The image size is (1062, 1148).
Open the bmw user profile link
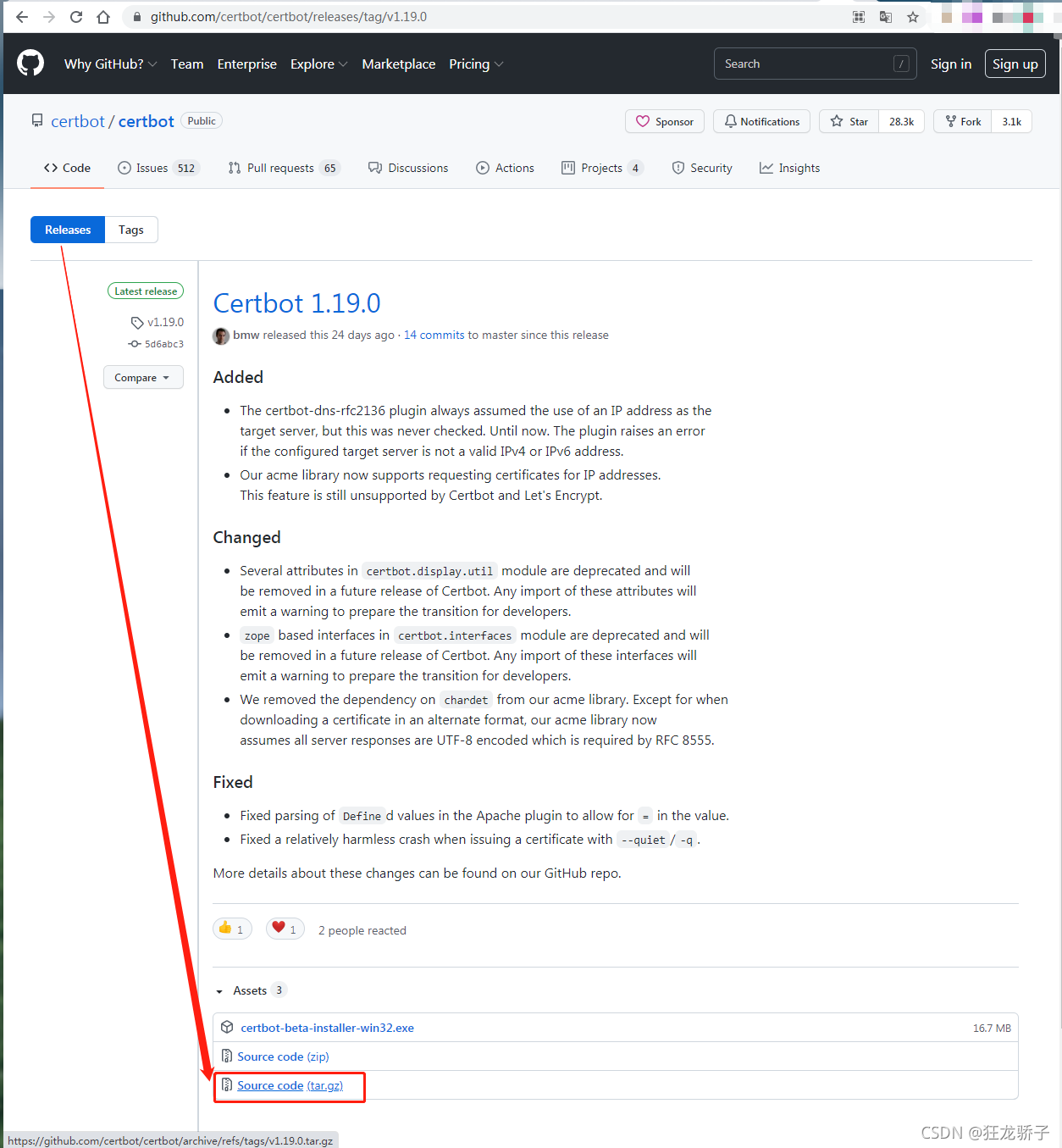click(x=246, y=335)
